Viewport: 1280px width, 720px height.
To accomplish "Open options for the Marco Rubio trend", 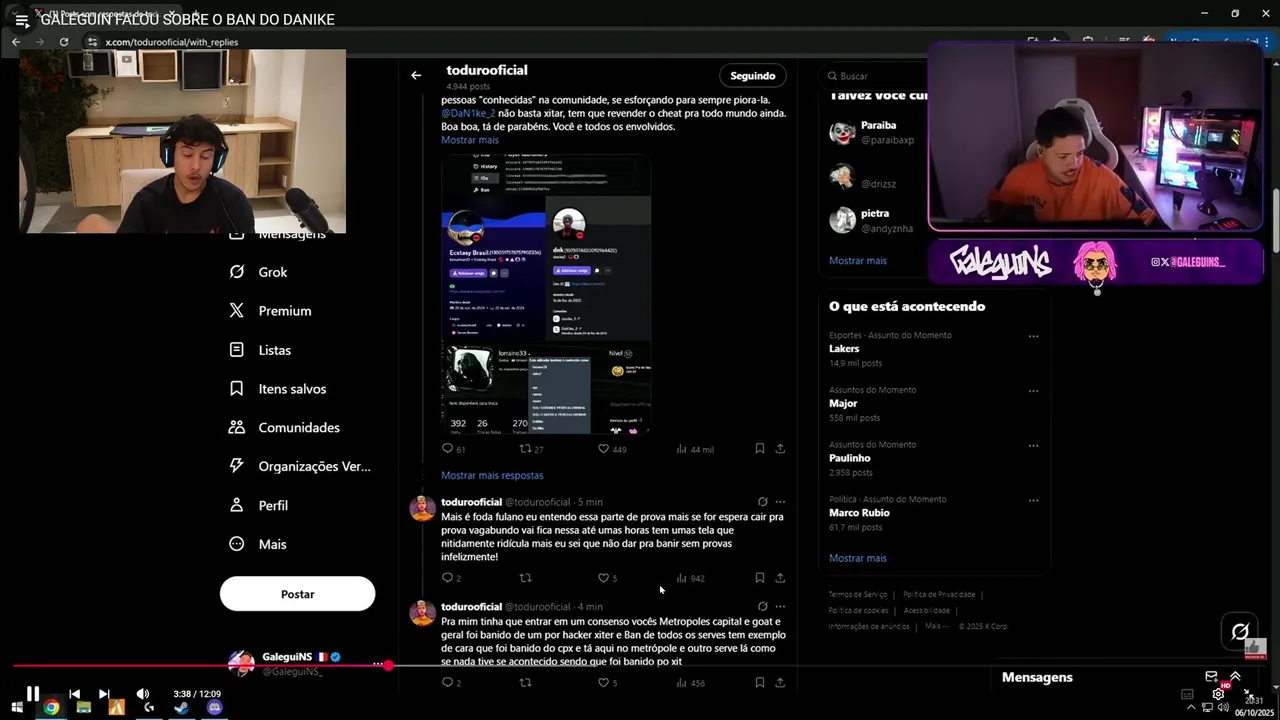I will click(1033, 500).
